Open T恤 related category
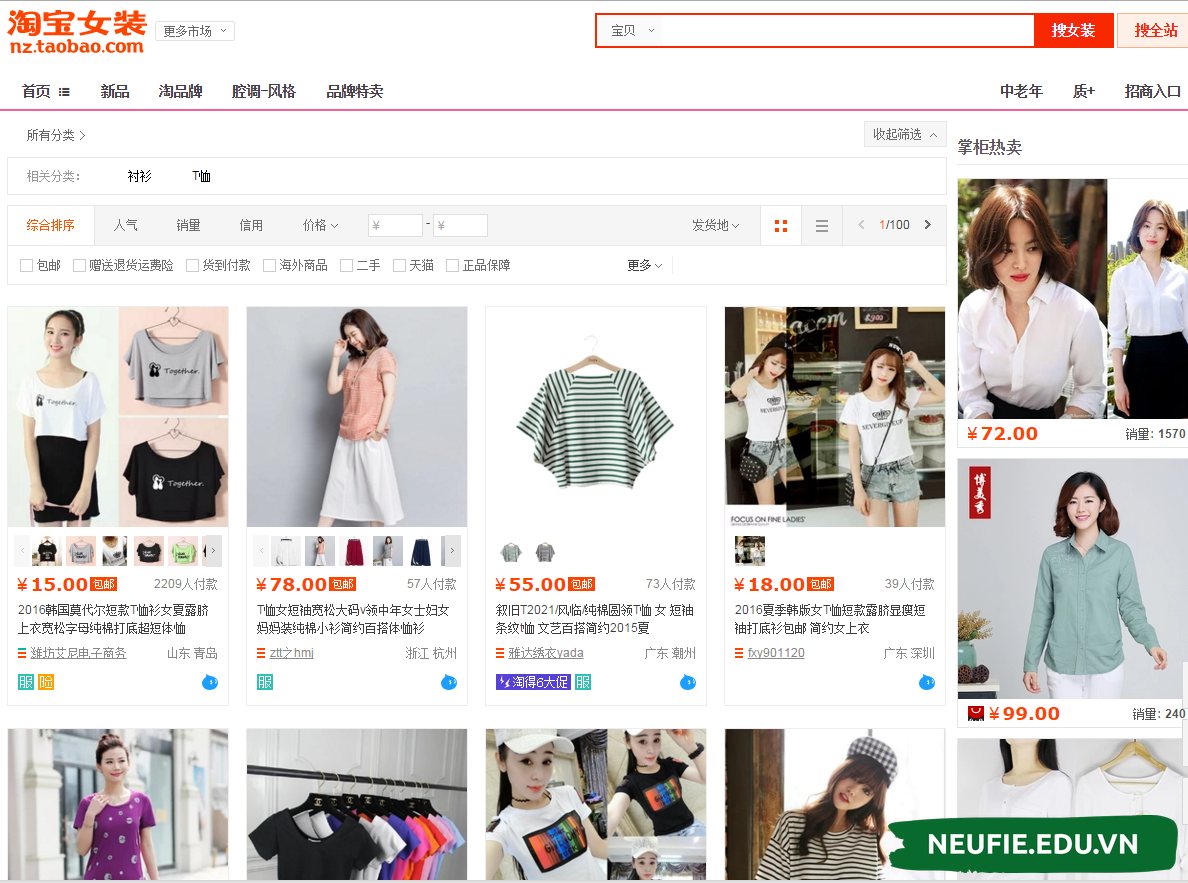This screenshot has height=883, width=1188. pyautogui.click(x=202, y=177)
